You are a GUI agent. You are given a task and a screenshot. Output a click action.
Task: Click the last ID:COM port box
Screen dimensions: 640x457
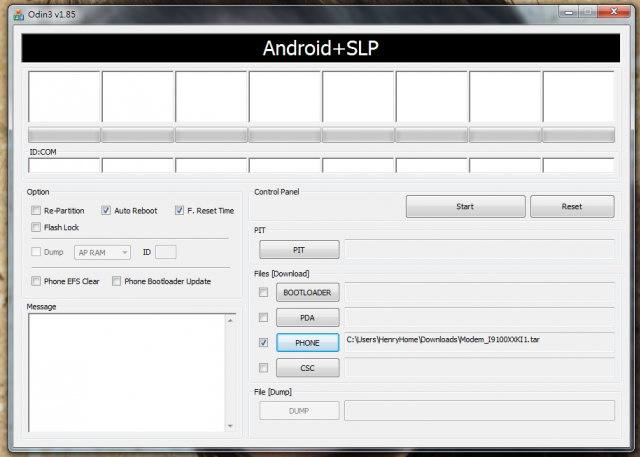(579, 166)
